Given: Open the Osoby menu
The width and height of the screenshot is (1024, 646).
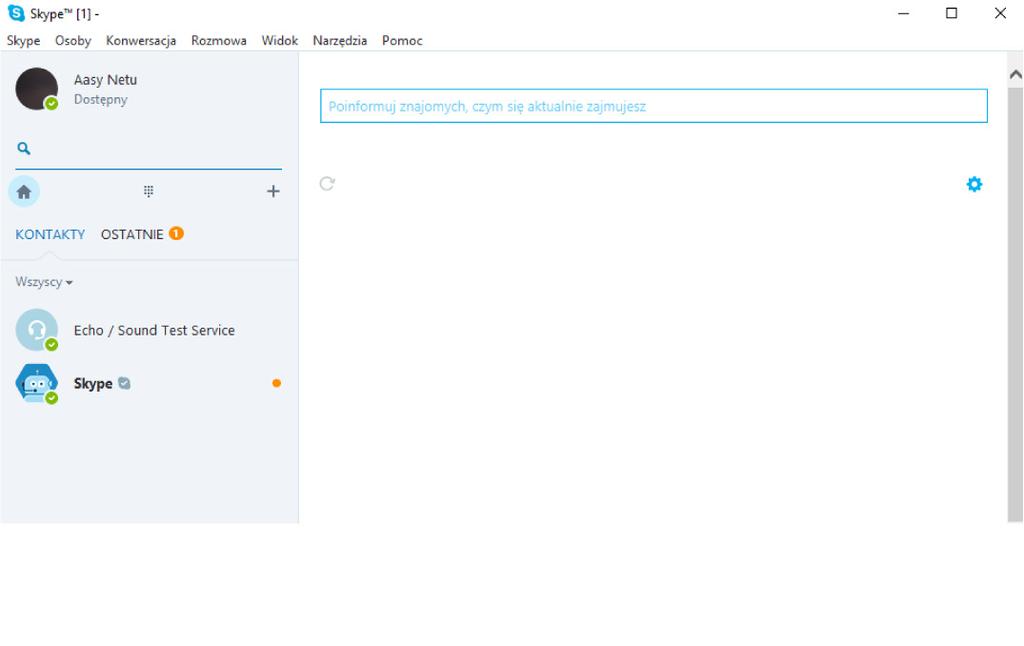Looking at the screenshot, I should point(73,40).
